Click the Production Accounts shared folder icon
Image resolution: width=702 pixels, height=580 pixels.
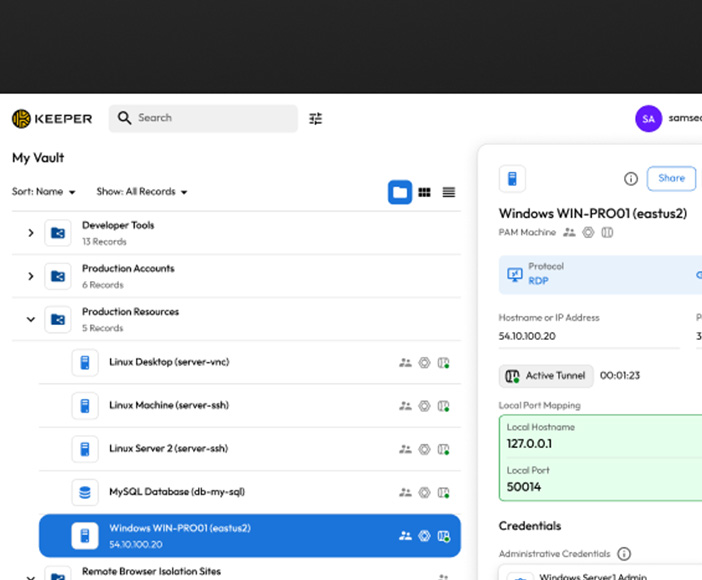[58, 276]
